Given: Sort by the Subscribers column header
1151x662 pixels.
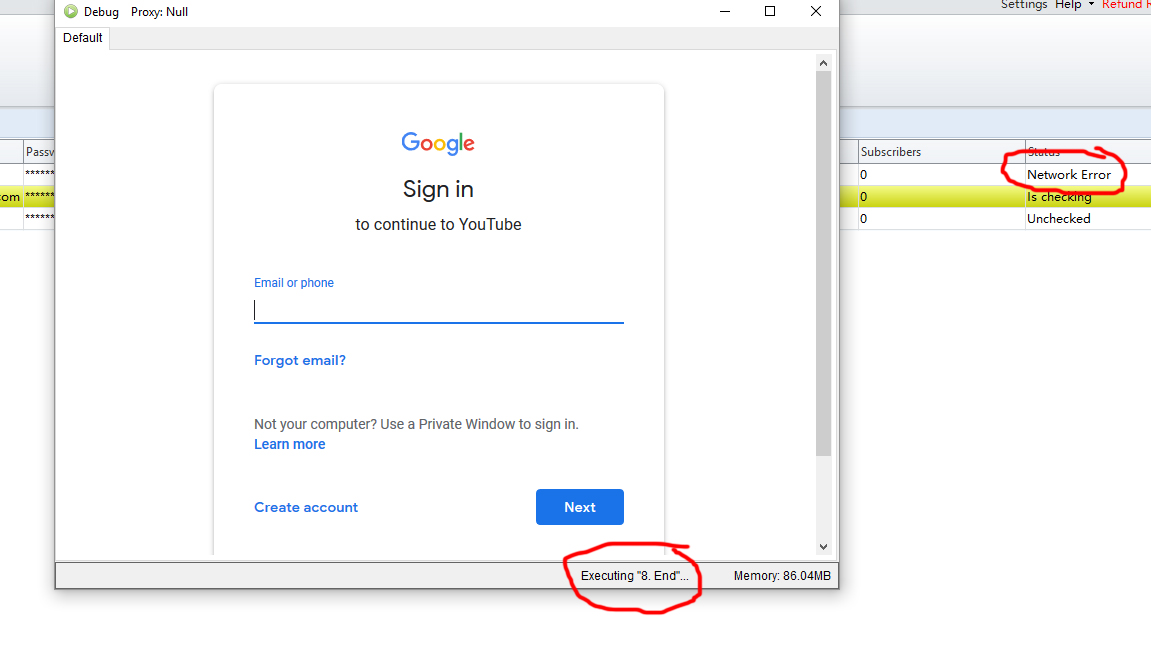Looking at the screenshot, I should pos(891,152).
